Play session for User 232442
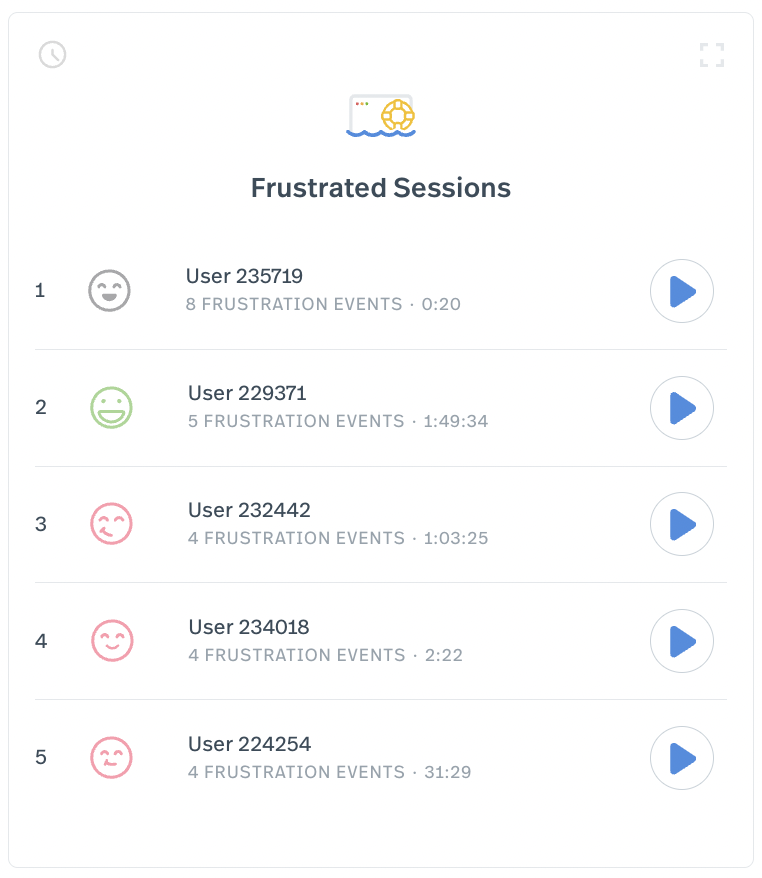This screenshot has height=878, width=762. (x=681, y=524)
